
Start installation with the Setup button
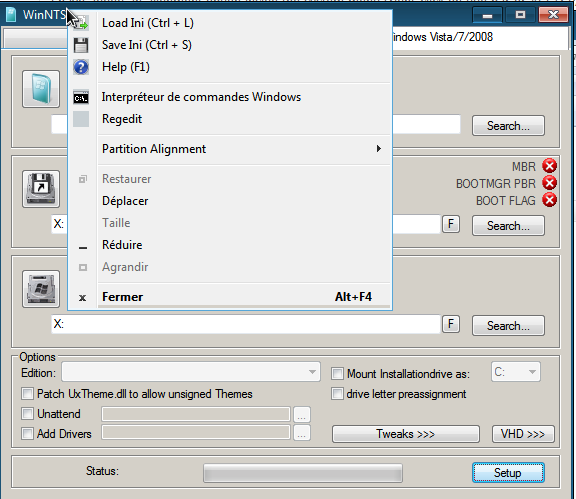(x=508, y=473)
